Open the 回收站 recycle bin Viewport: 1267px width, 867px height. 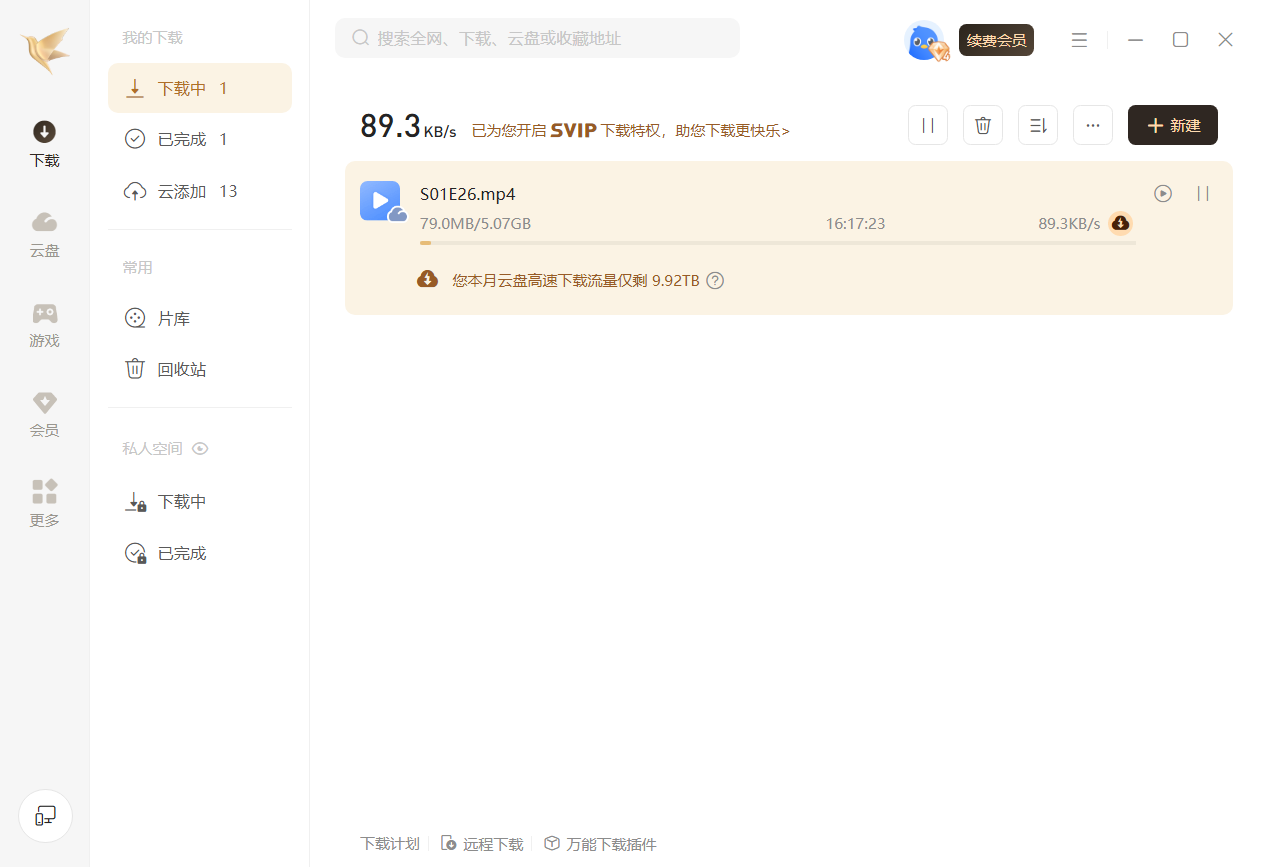tap(183, 368)
